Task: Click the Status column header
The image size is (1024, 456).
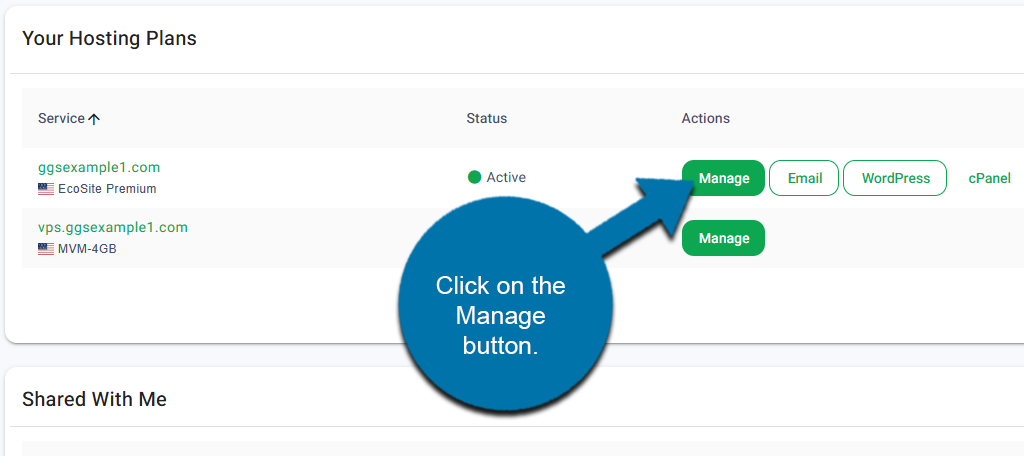Action: [x=486, y=118]
